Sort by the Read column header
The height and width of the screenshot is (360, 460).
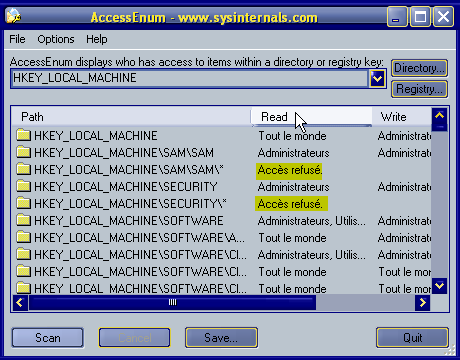point(311,117)
